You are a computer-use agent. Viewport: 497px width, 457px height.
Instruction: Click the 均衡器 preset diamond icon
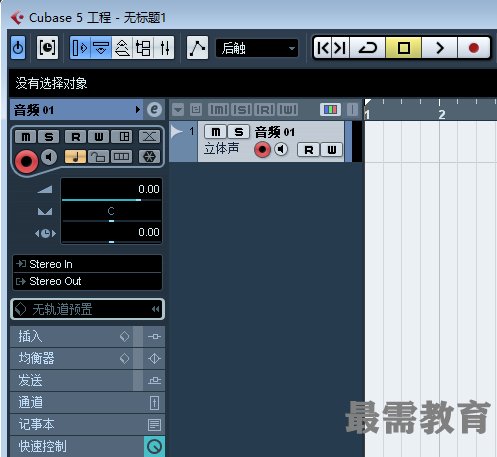click(x=124, y=358)
